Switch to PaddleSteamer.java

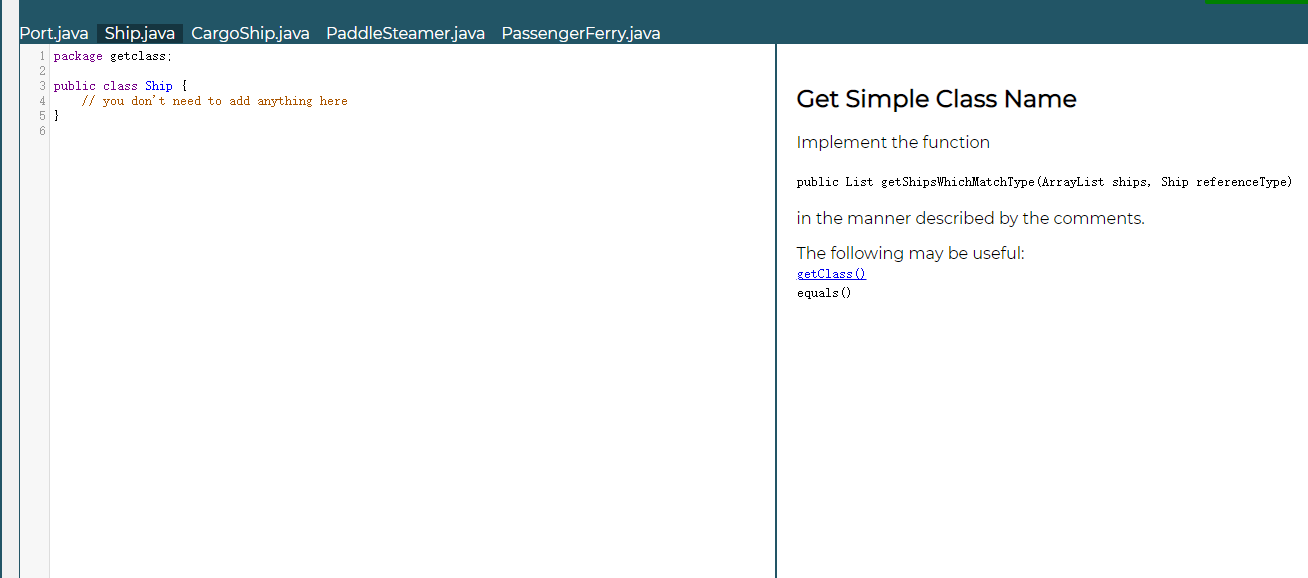(404, 32)
